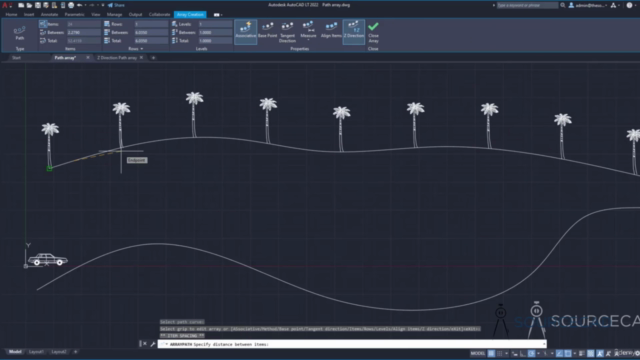The image size is (640, 360).
Task: Edit the Levels count field
Action: (x=215, y=24)
